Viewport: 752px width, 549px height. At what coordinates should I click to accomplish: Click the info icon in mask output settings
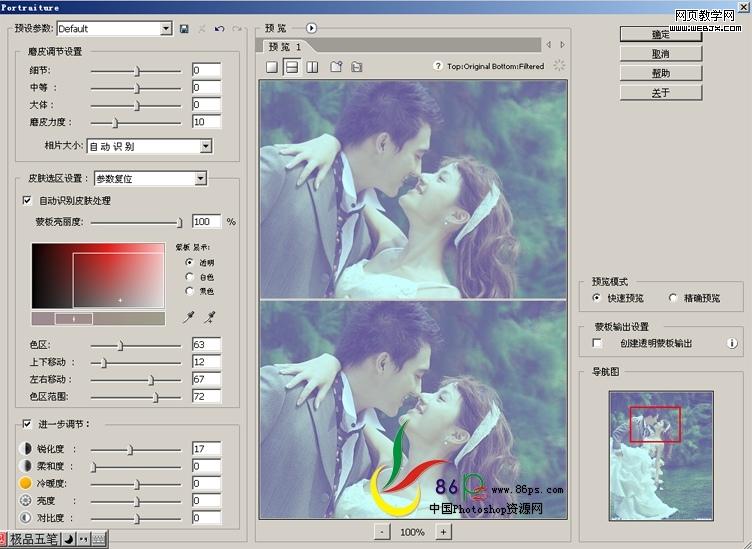tap(732, 343)
